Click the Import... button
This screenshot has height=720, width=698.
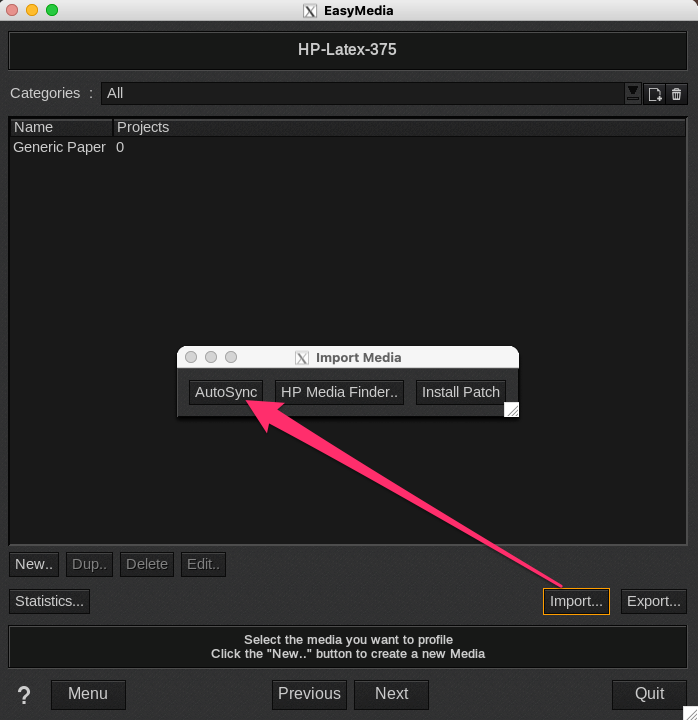click(576, 601)
